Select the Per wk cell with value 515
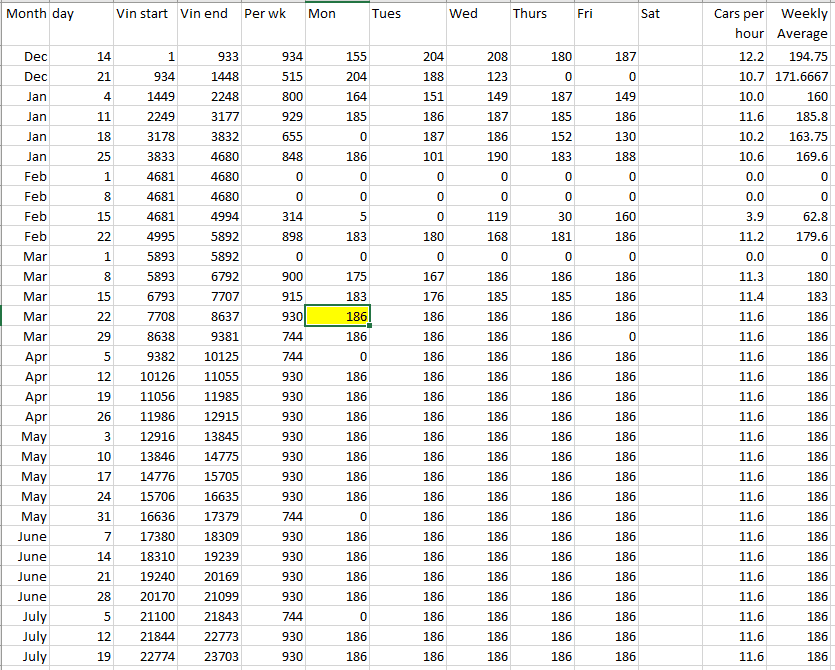The height and width of the screenshot is (670, 835). point(273,76)
